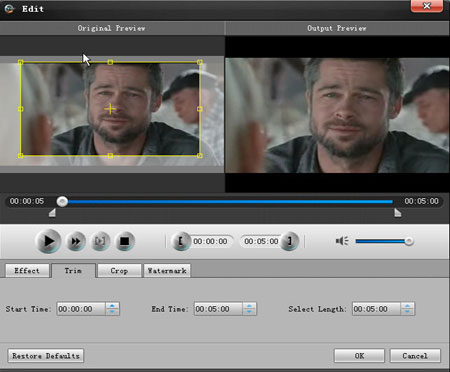Image resolution: width=450 pixels, height=372 pixels.
Task: Click the 00:00:00 trim start time box
Action: (210, 241)
